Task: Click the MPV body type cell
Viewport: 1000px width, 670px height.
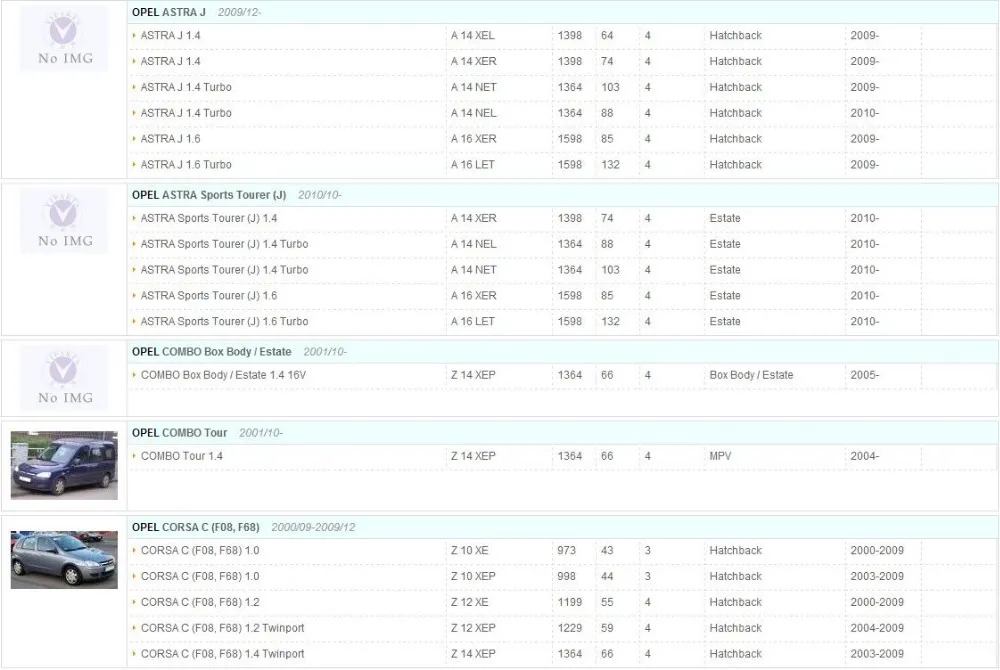Action: coord(720,456)
